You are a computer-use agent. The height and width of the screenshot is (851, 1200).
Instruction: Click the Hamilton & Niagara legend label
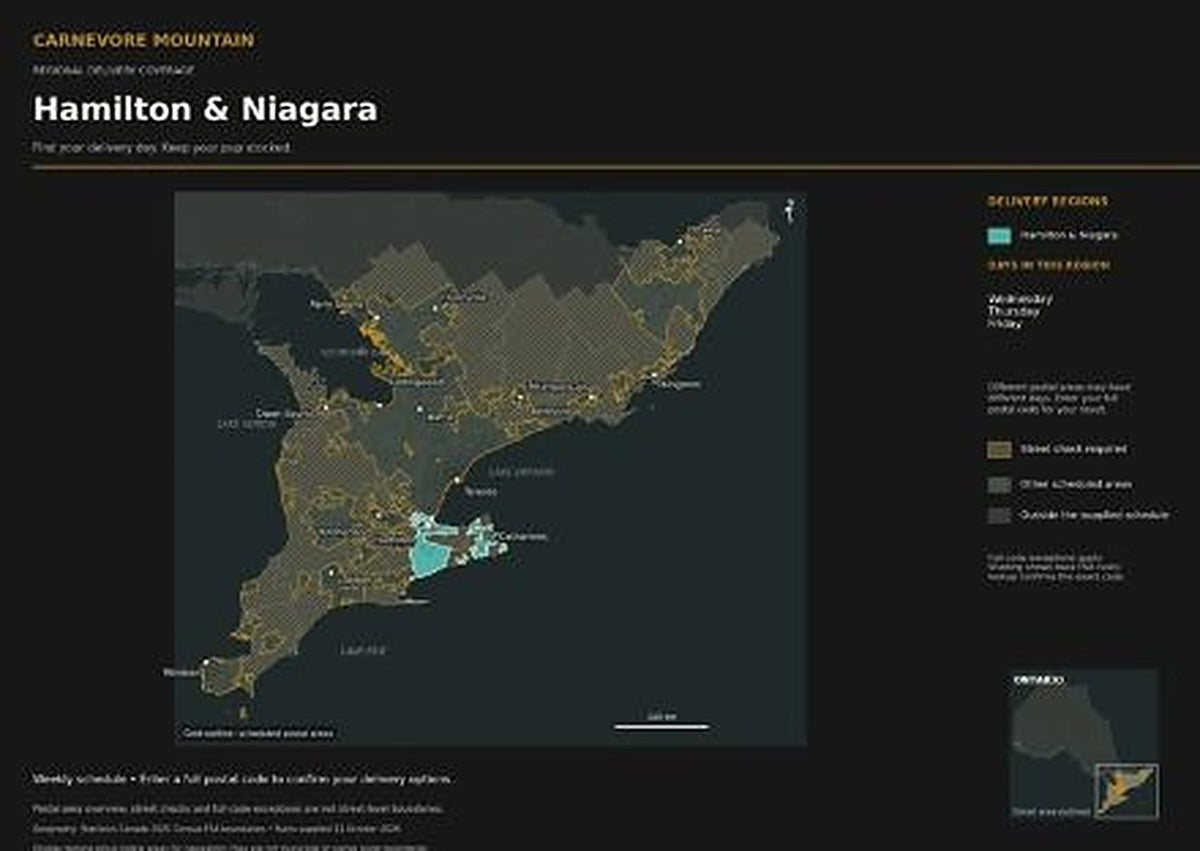pyautogui.click(x=1069, y=236)
